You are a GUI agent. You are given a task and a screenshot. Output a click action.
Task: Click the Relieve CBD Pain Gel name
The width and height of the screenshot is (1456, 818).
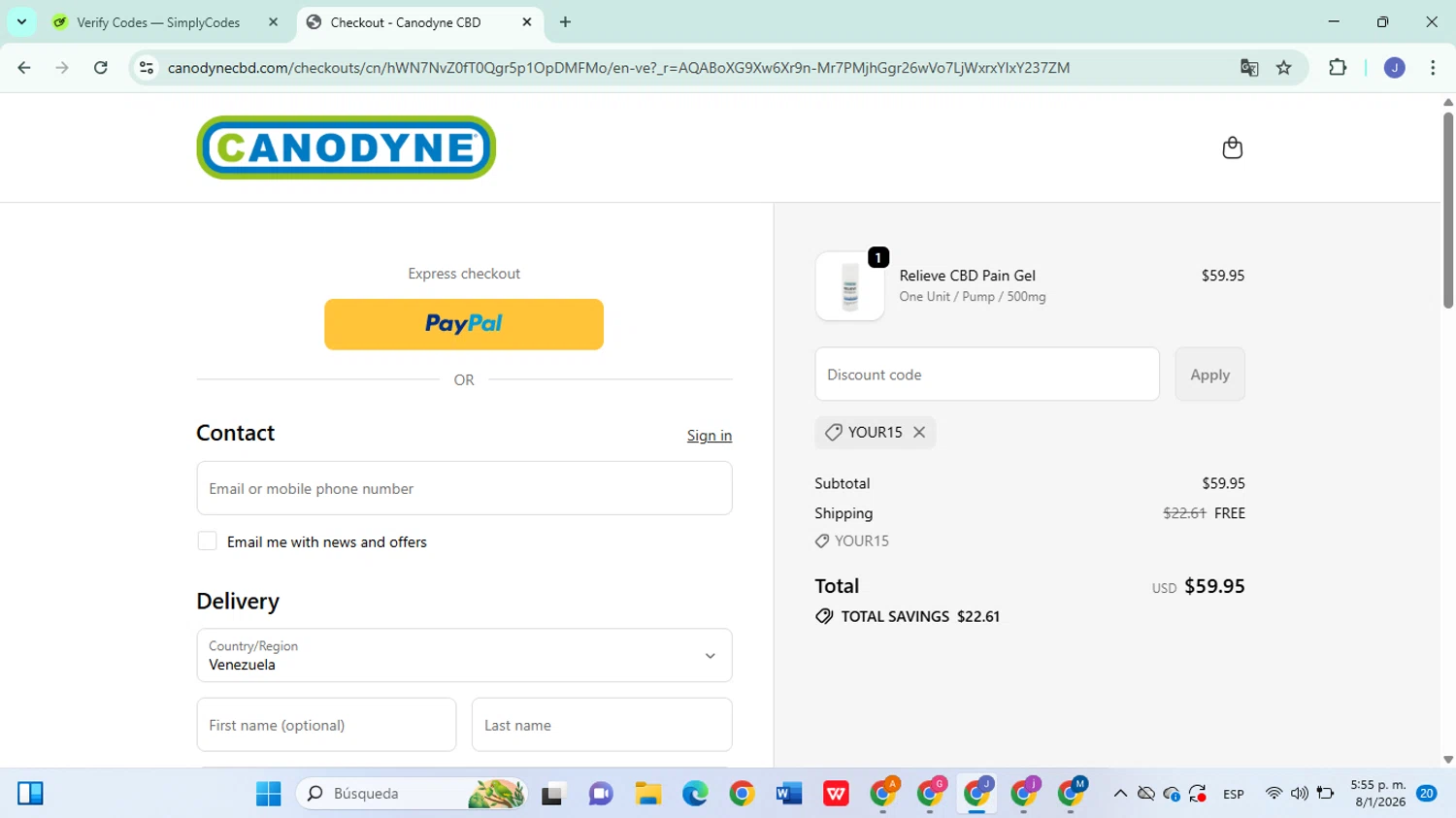(x=967, y=276)
